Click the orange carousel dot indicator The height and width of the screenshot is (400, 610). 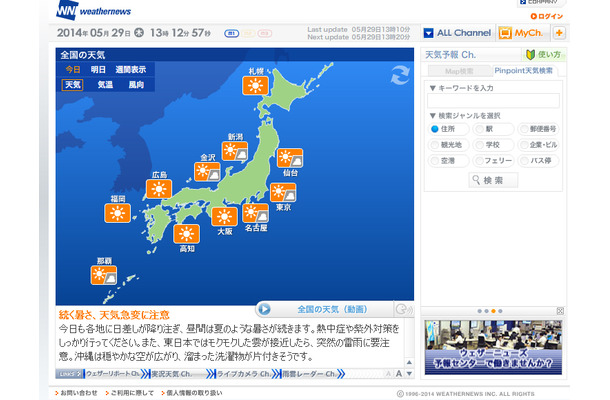(x=493, y=311)
